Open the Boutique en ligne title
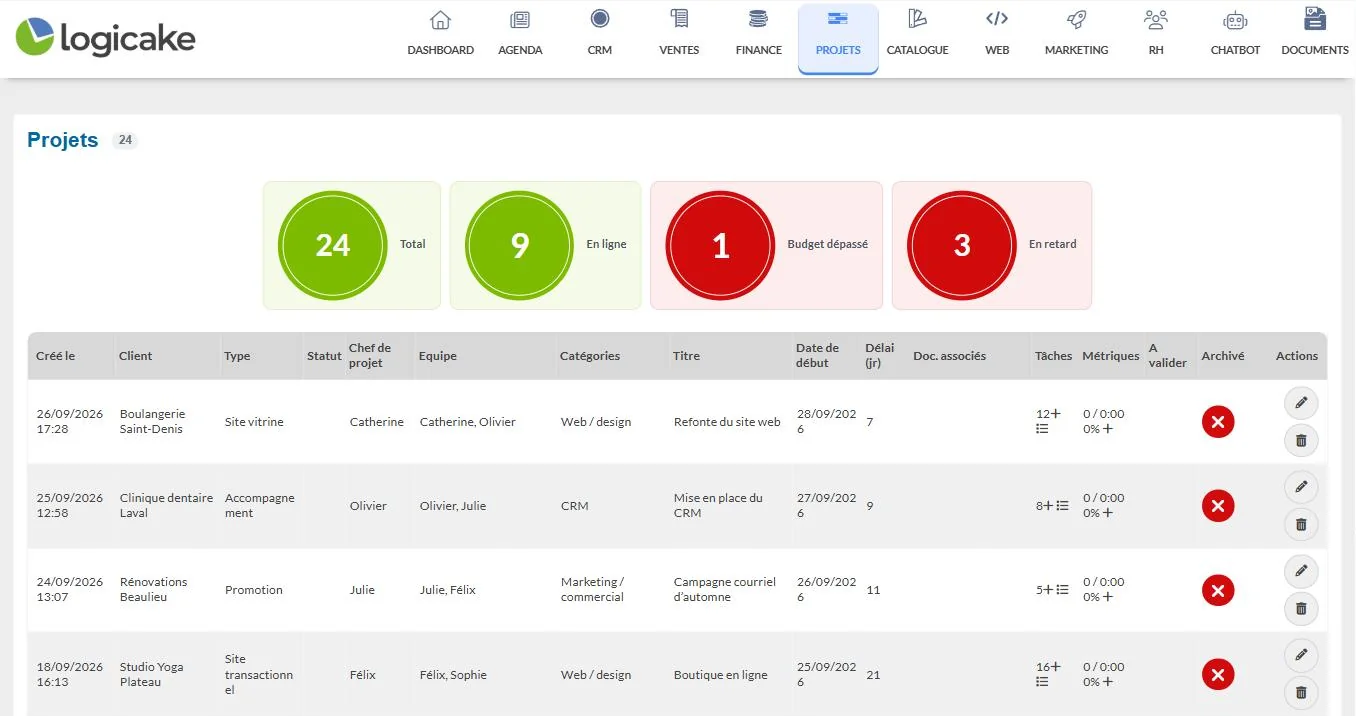 coord(721,675)
